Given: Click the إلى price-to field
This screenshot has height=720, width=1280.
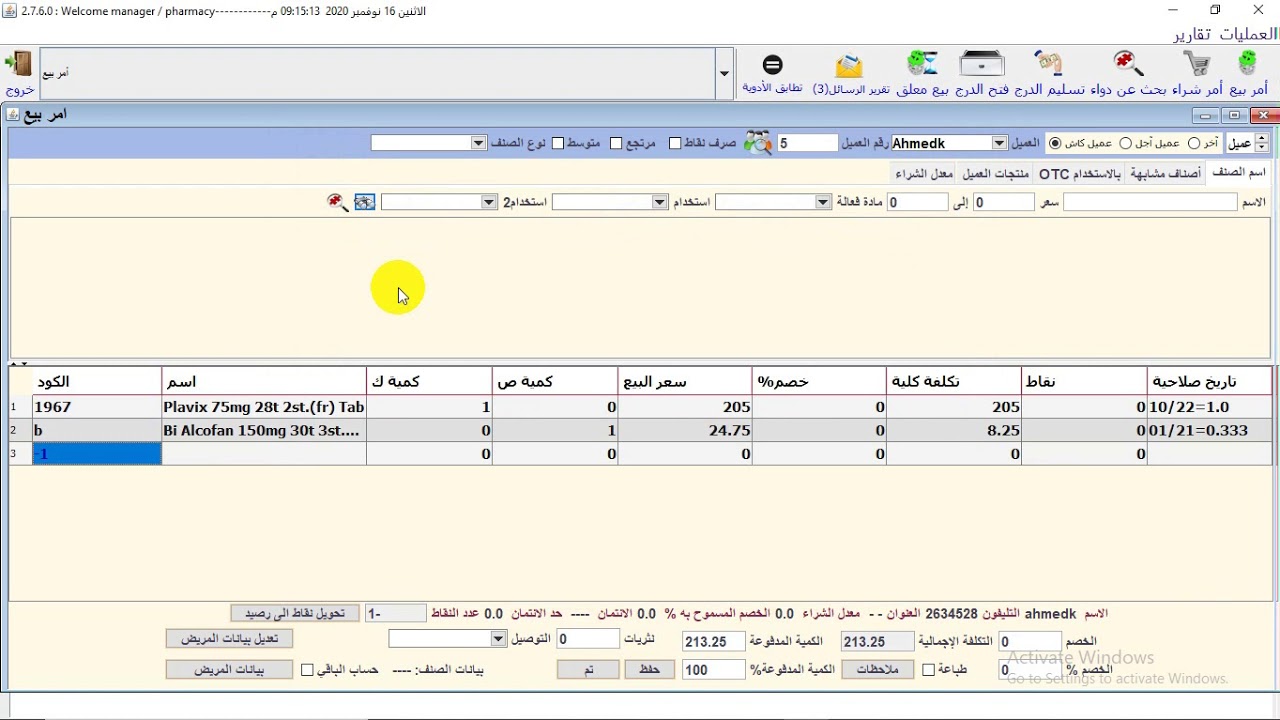Looking at the screenshot, I should (x=917, y=202).
